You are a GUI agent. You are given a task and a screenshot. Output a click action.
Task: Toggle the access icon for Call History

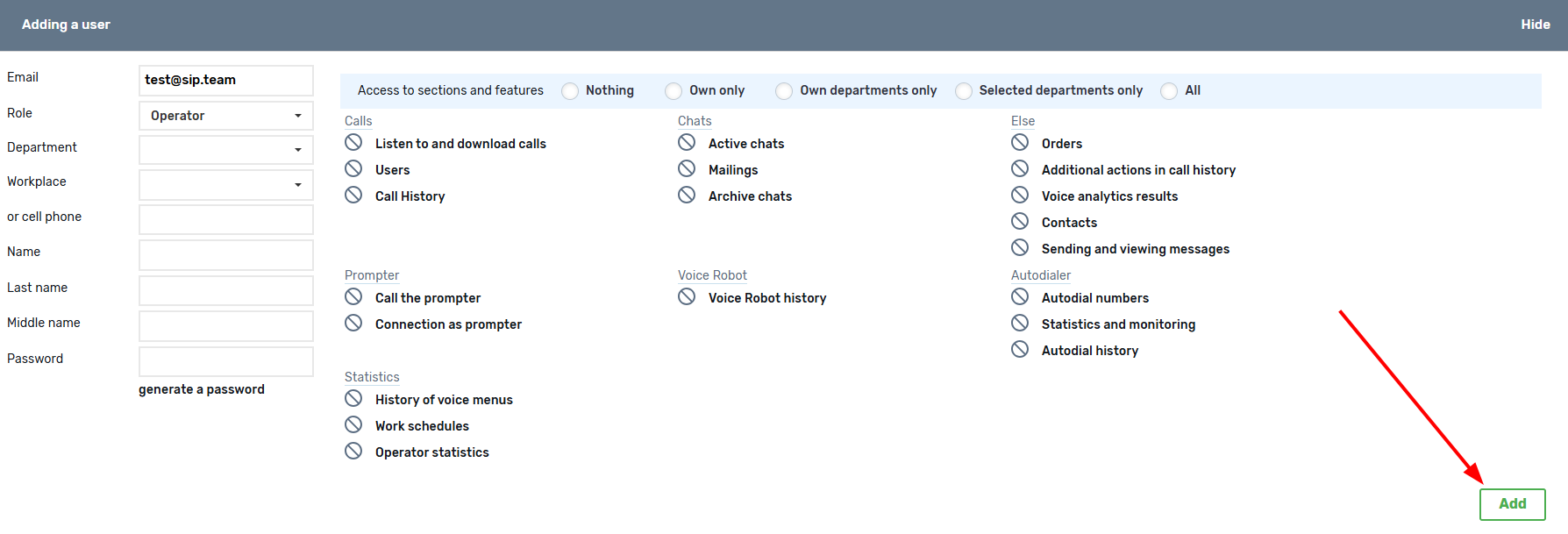(x=353, y=195)
